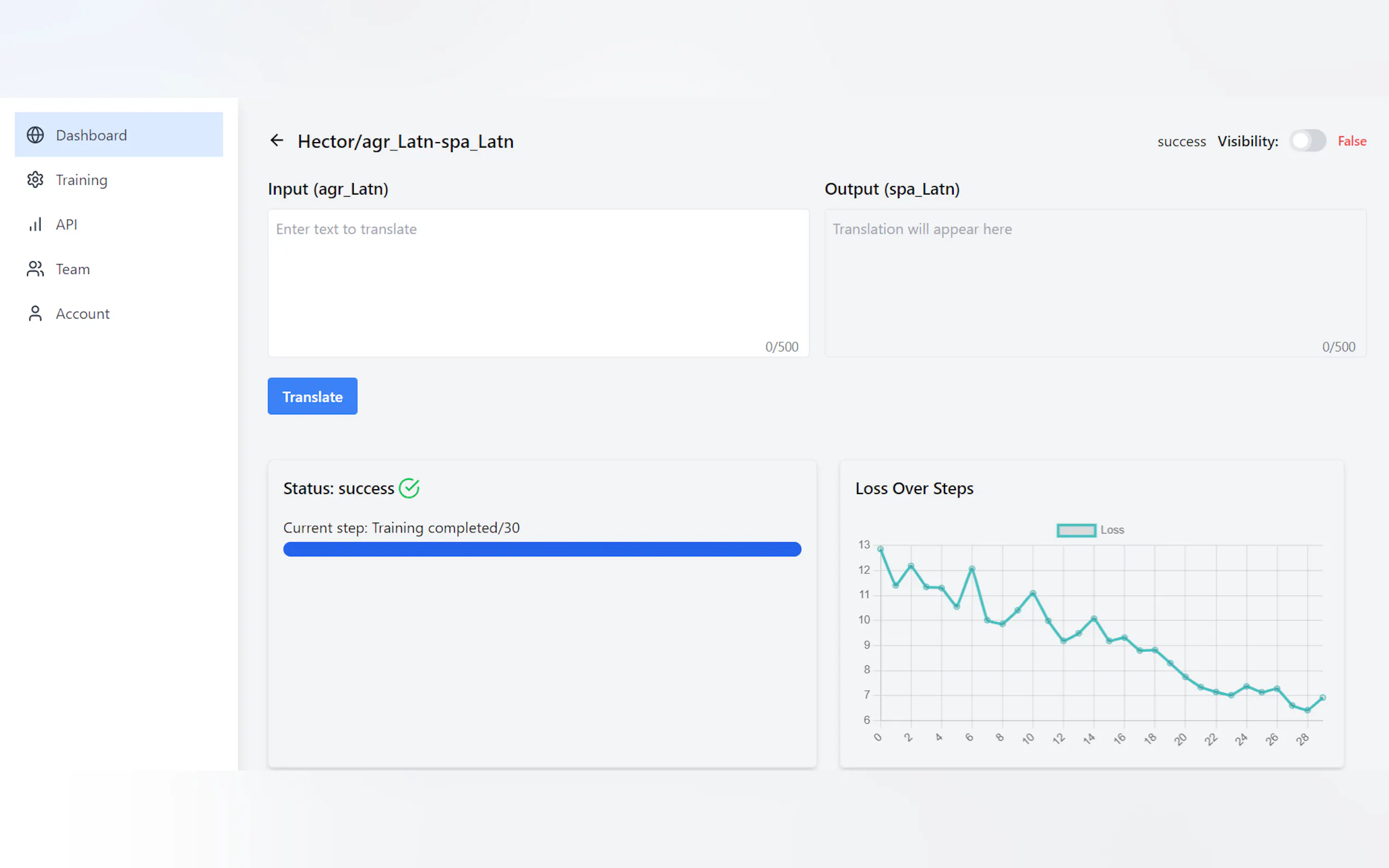
Task: Open the Account sidebar page
Action: point(83,313)
